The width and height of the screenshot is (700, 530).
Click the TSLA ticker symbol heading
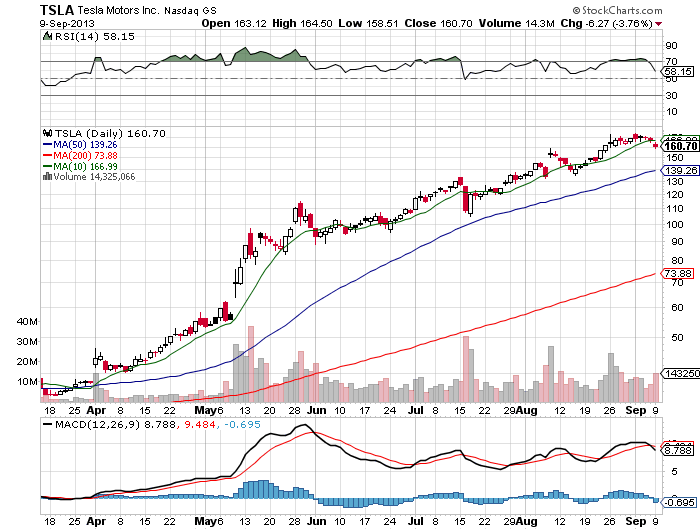[57, 10]
